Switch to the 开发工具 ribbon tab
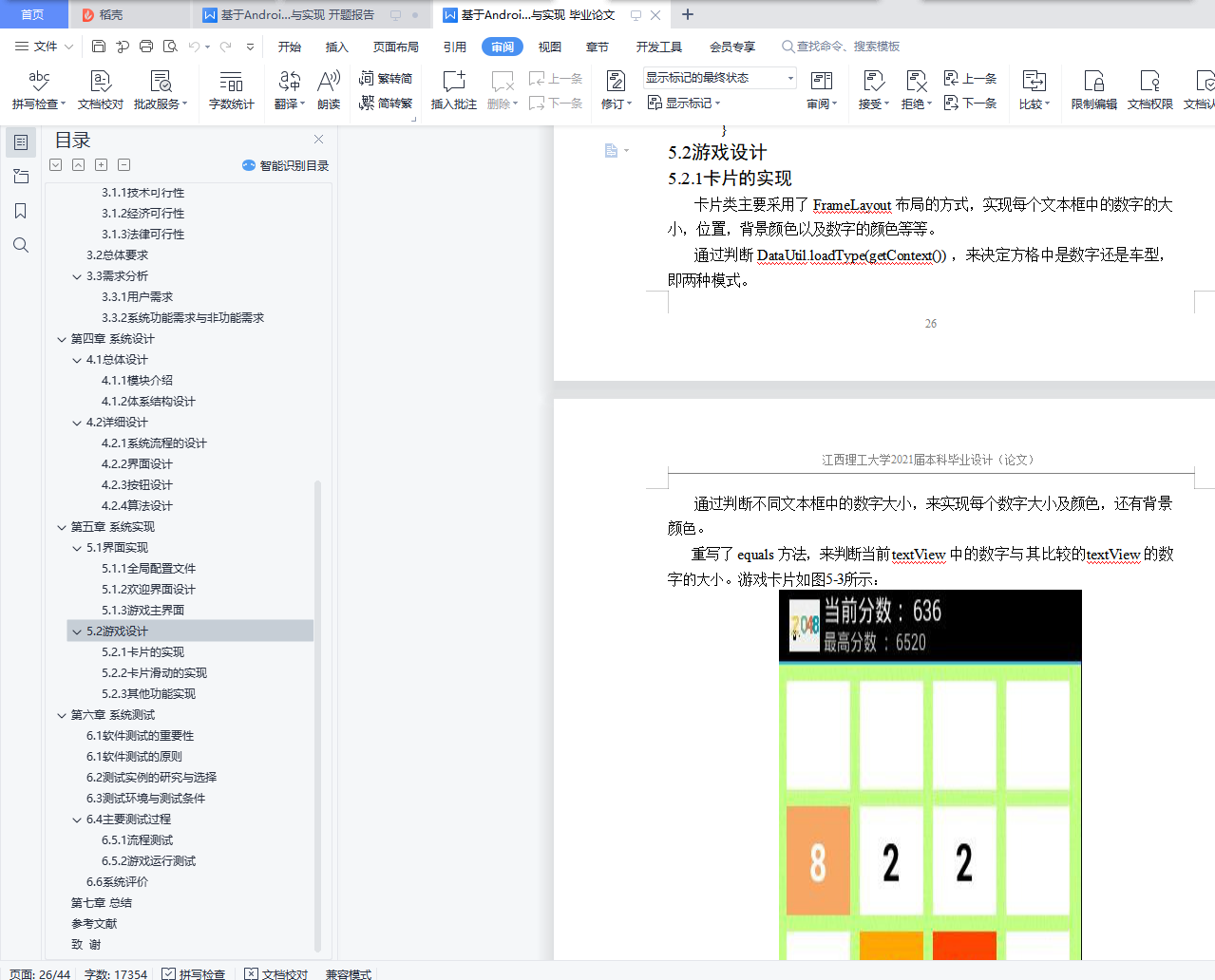The height and width of the screenshot is (980, 1215). (x=659, y=47)
